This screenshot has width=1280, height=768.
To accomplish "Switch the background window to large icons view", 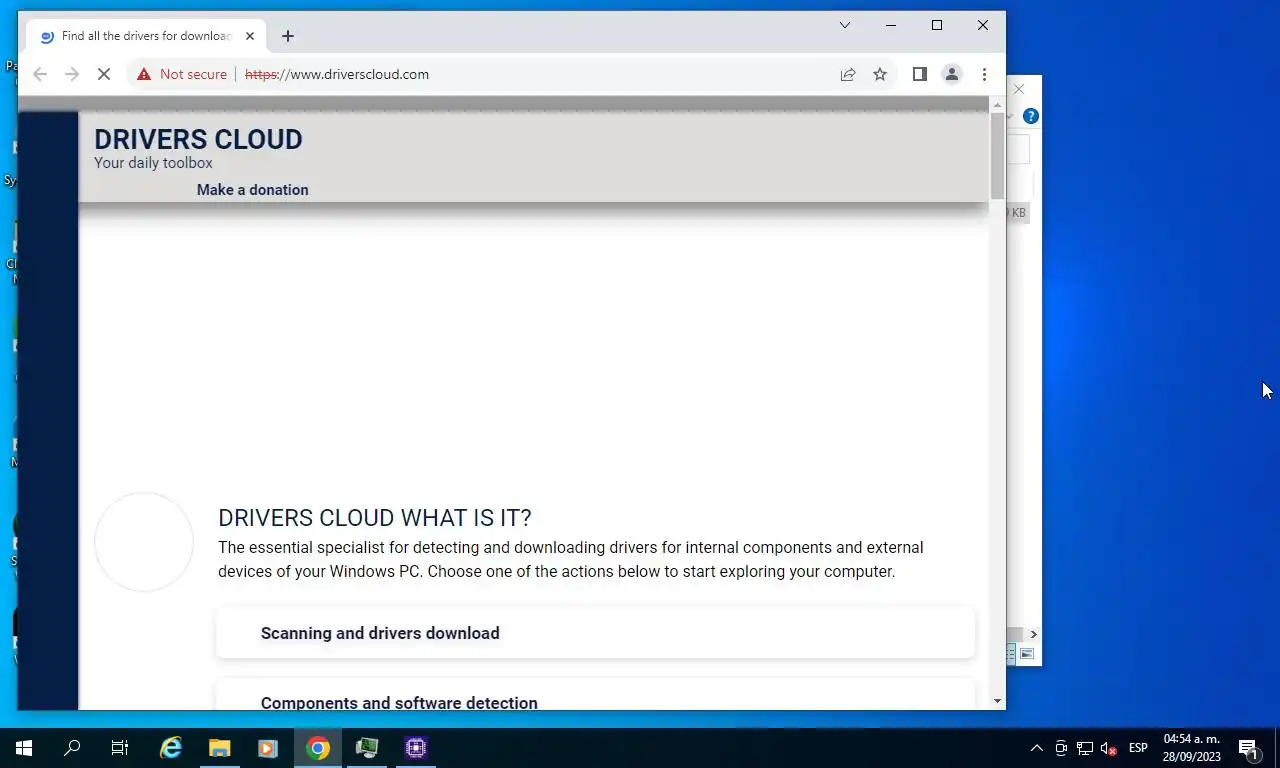I will [1027, 654].
